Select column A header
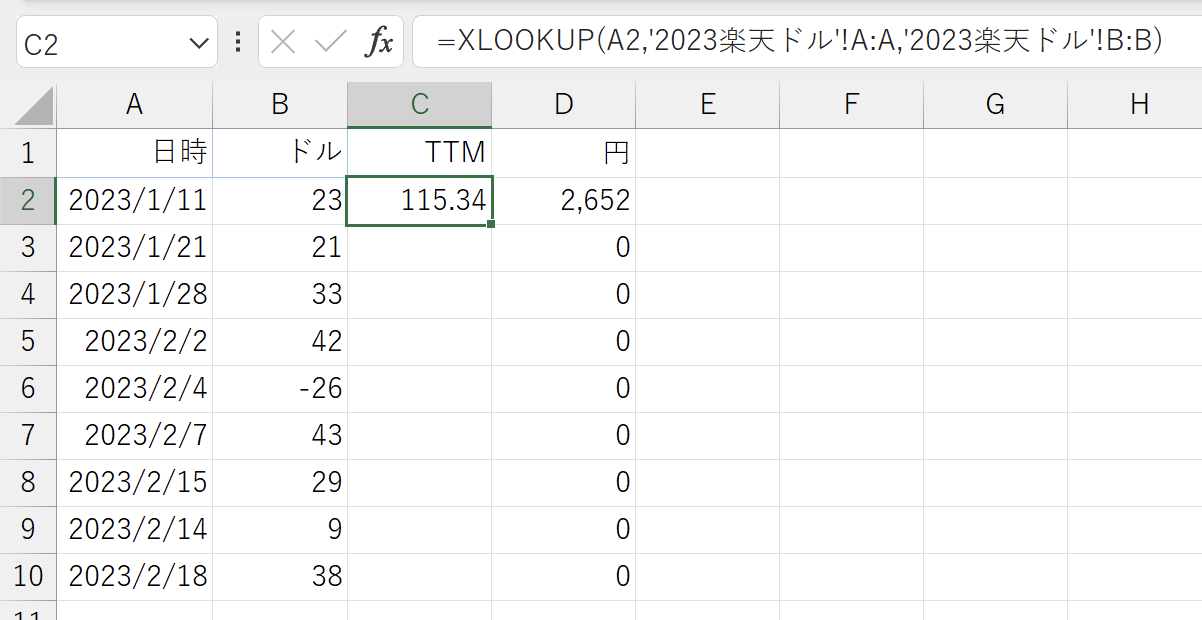 (x=134, y=104)
